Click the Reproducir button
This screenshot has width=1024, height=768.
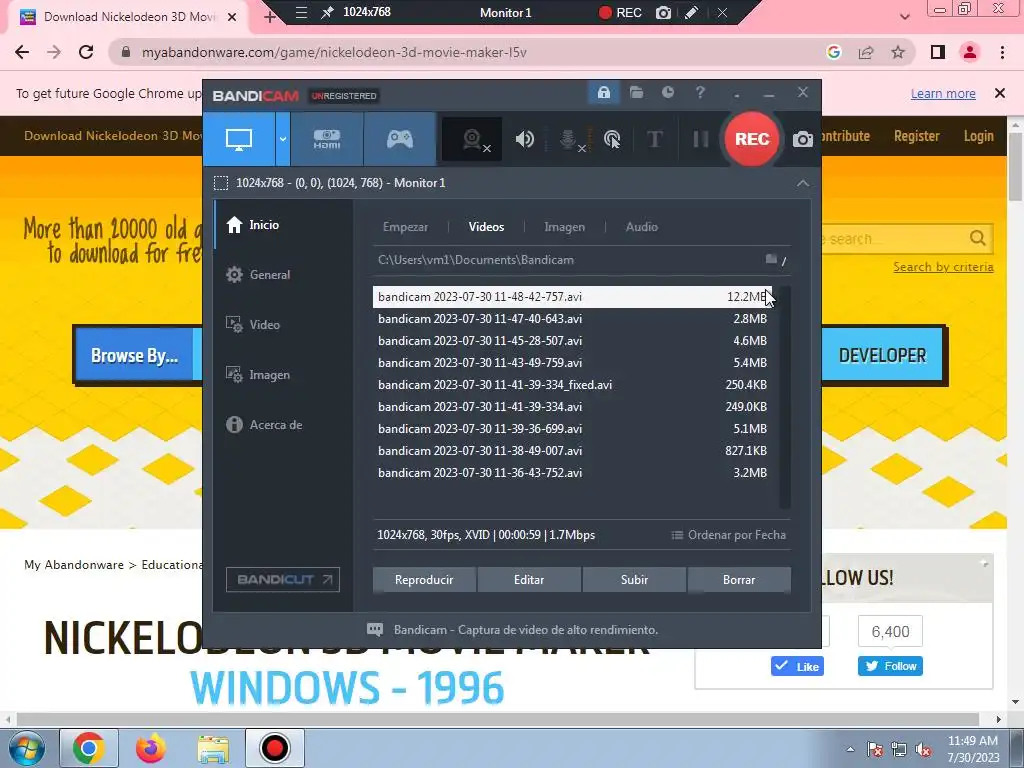click(x=424, y=580)
